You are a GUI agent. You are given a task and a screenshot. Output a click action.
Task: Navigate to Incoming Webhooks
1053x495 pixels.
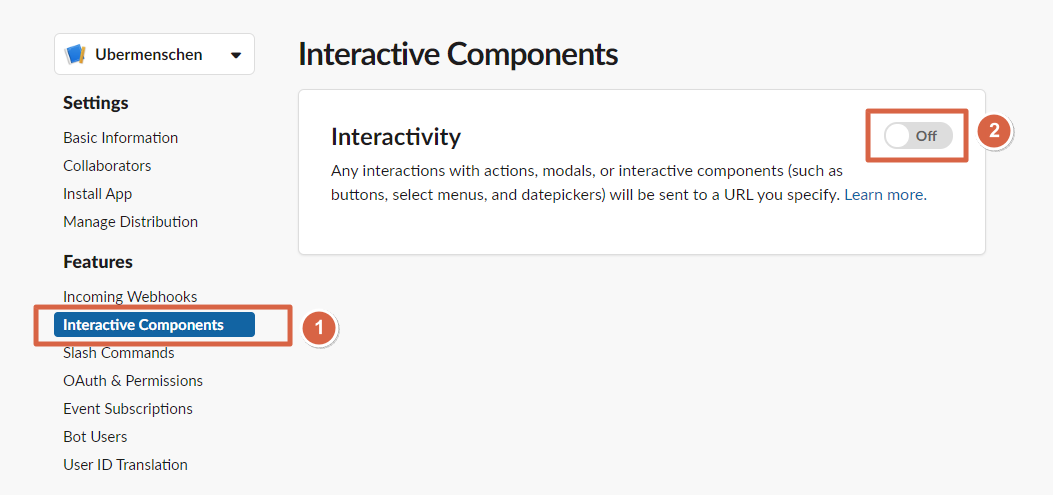[x=130, y=297]
